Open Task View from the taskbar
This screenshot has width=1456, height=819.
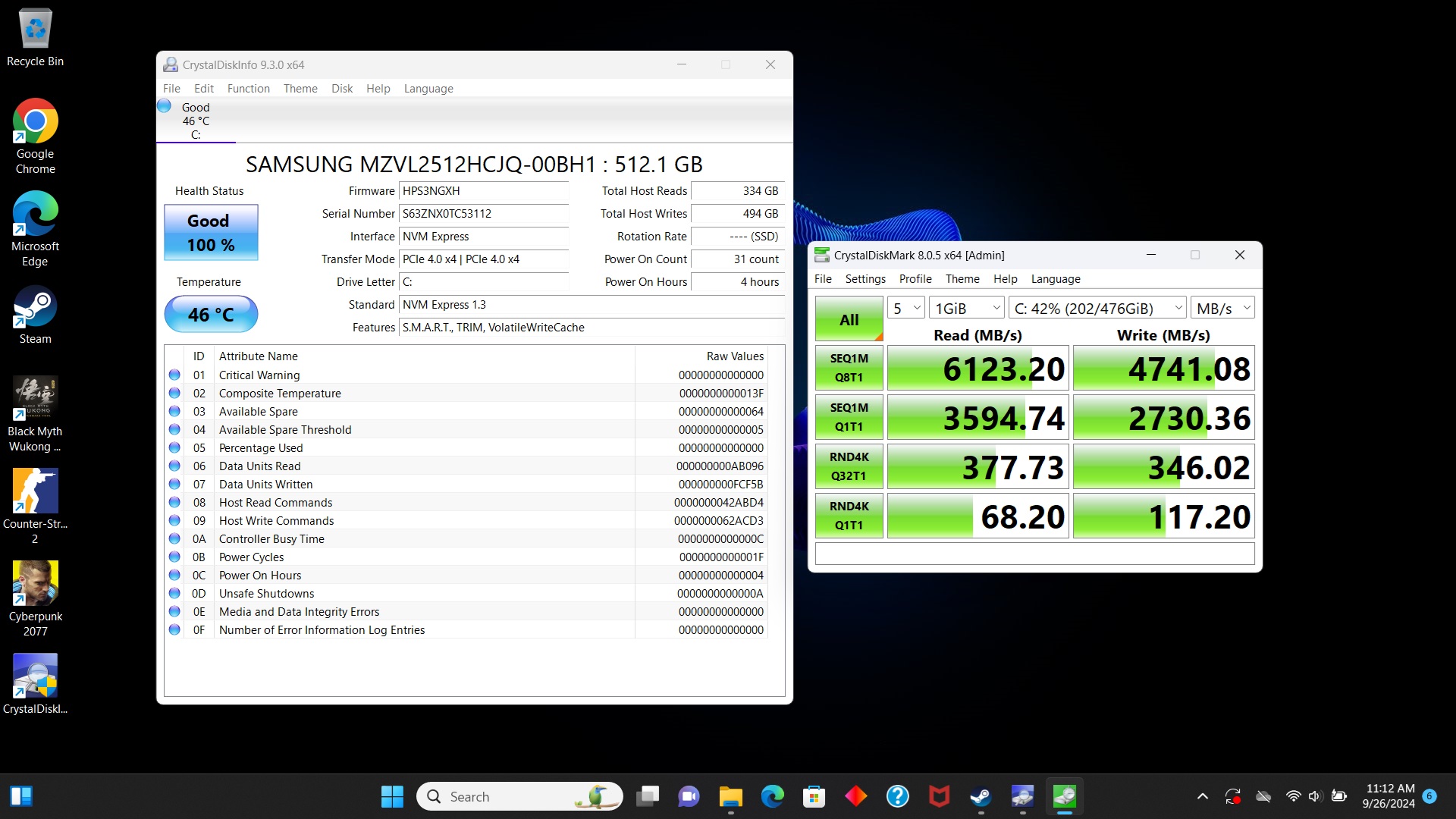[x=647, y=796]
